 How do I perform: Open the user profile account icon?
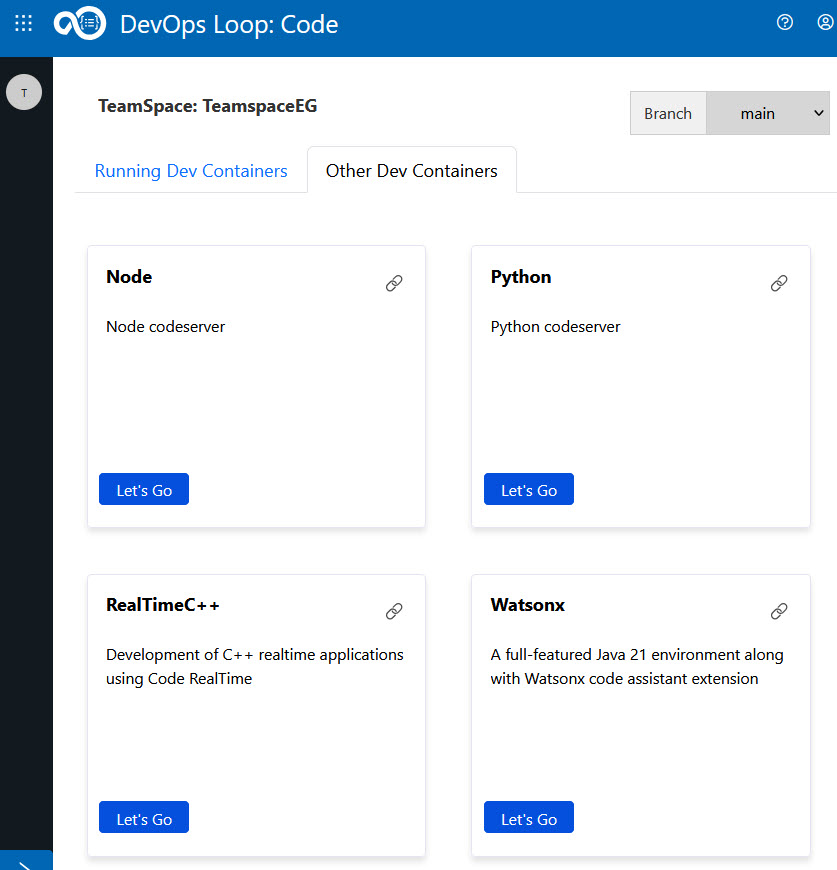coord(824,23)
